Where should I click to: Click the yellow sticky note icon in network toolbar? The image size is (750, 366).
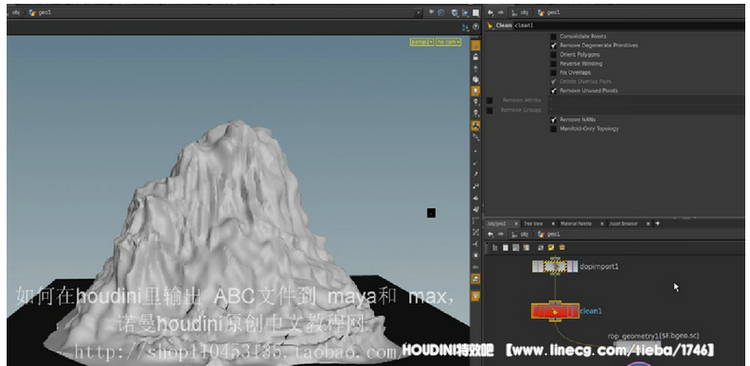(x=551, y=248)
